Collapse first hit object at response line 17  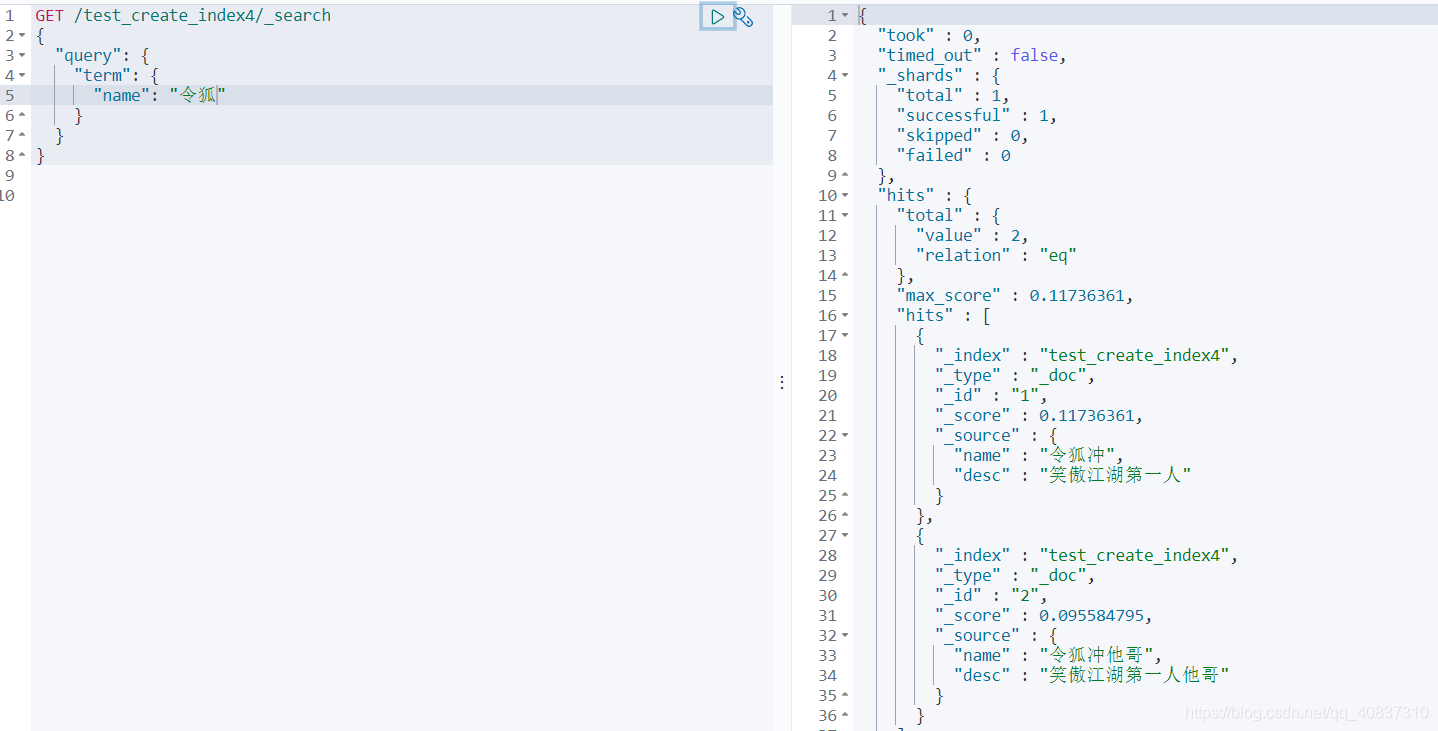pos(845,336)
